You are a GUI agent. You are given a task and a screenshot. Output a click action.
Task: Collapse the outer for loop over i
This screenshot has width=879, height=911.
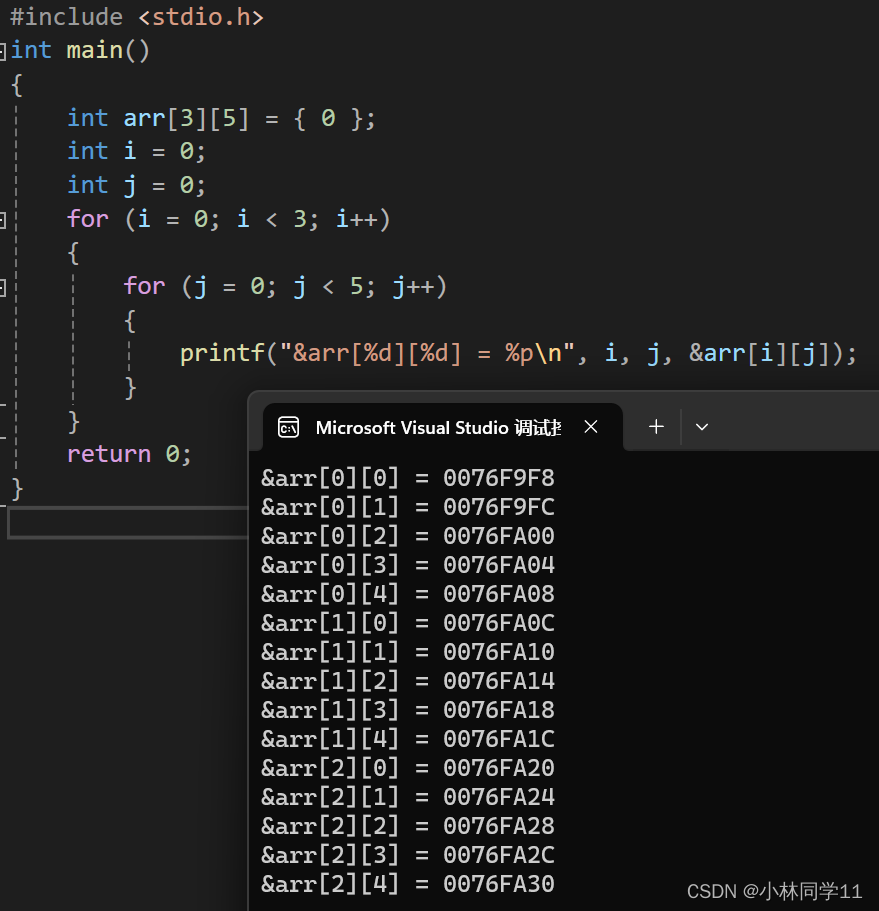tap(2, 220)
